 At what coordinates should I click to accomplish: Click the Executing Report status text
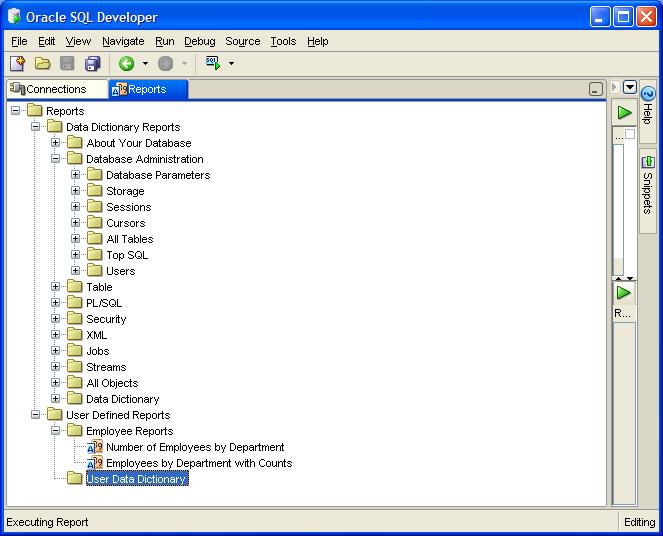point(47,522)
